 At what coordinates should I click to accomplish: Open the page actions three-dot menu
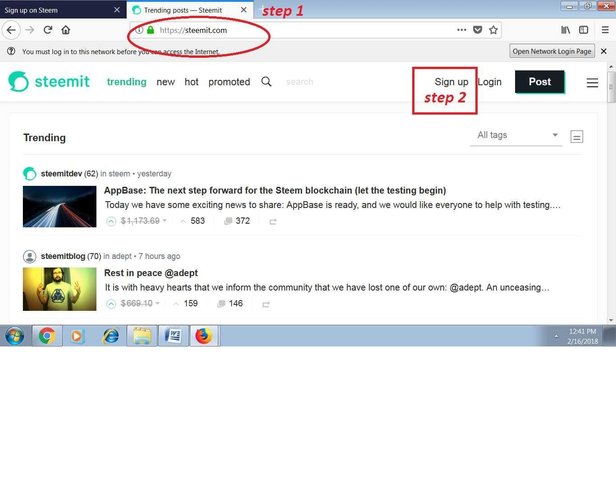click(x=462, y=30)
